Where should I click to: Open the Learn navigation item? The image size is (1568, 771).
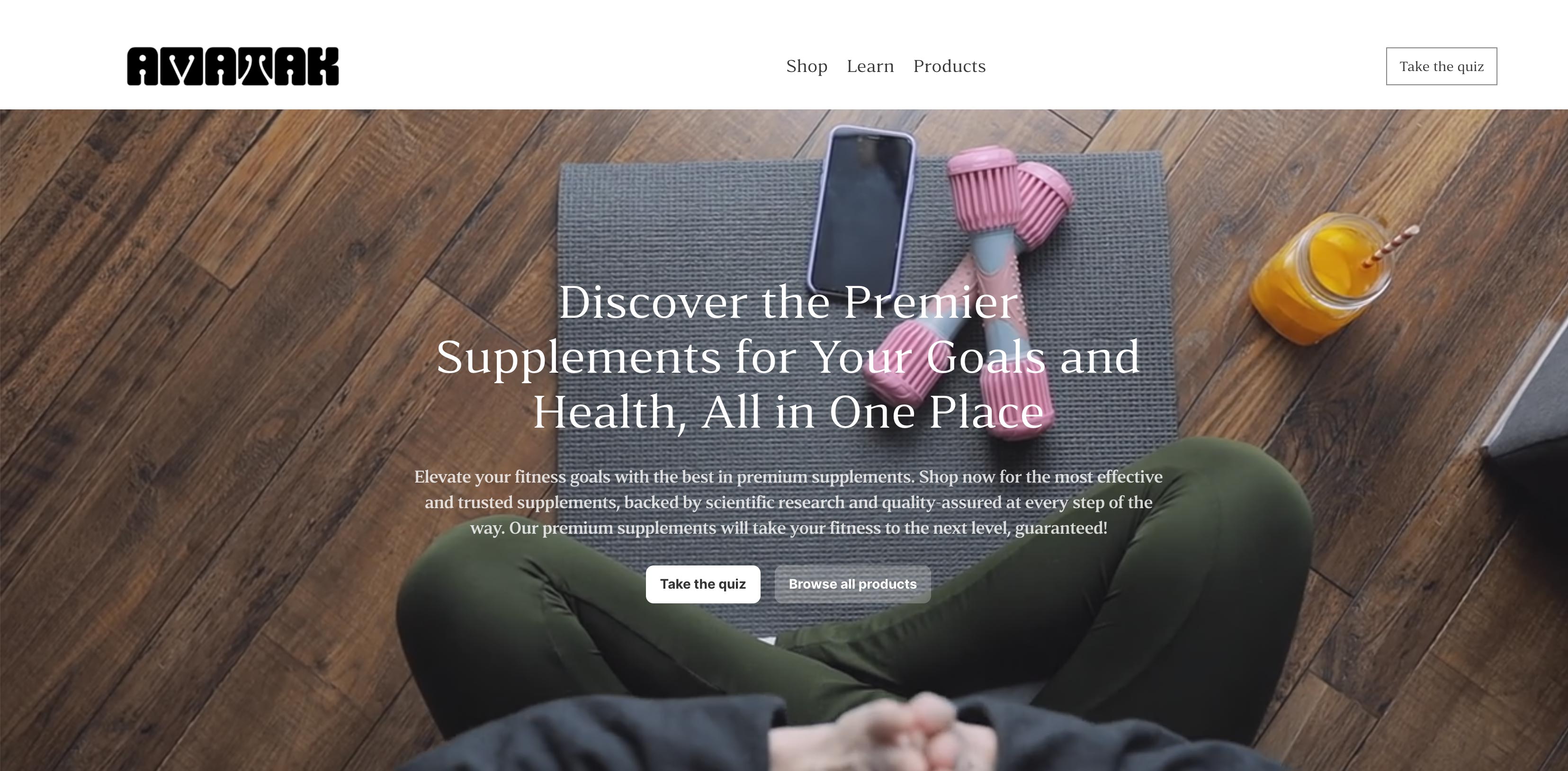(x=870, y=66)
